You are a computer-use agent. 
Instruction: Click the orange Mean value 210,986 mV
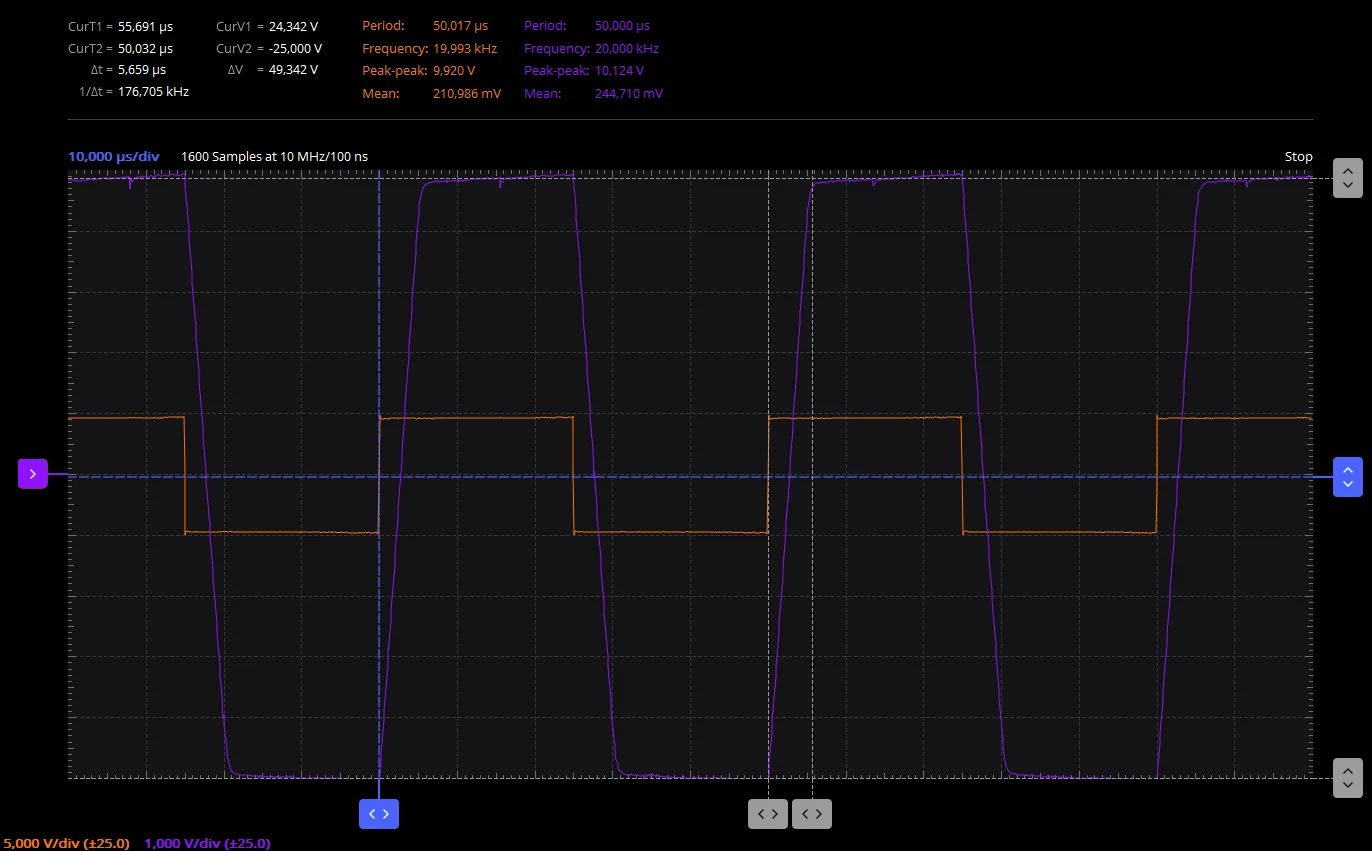pos(467,94)
